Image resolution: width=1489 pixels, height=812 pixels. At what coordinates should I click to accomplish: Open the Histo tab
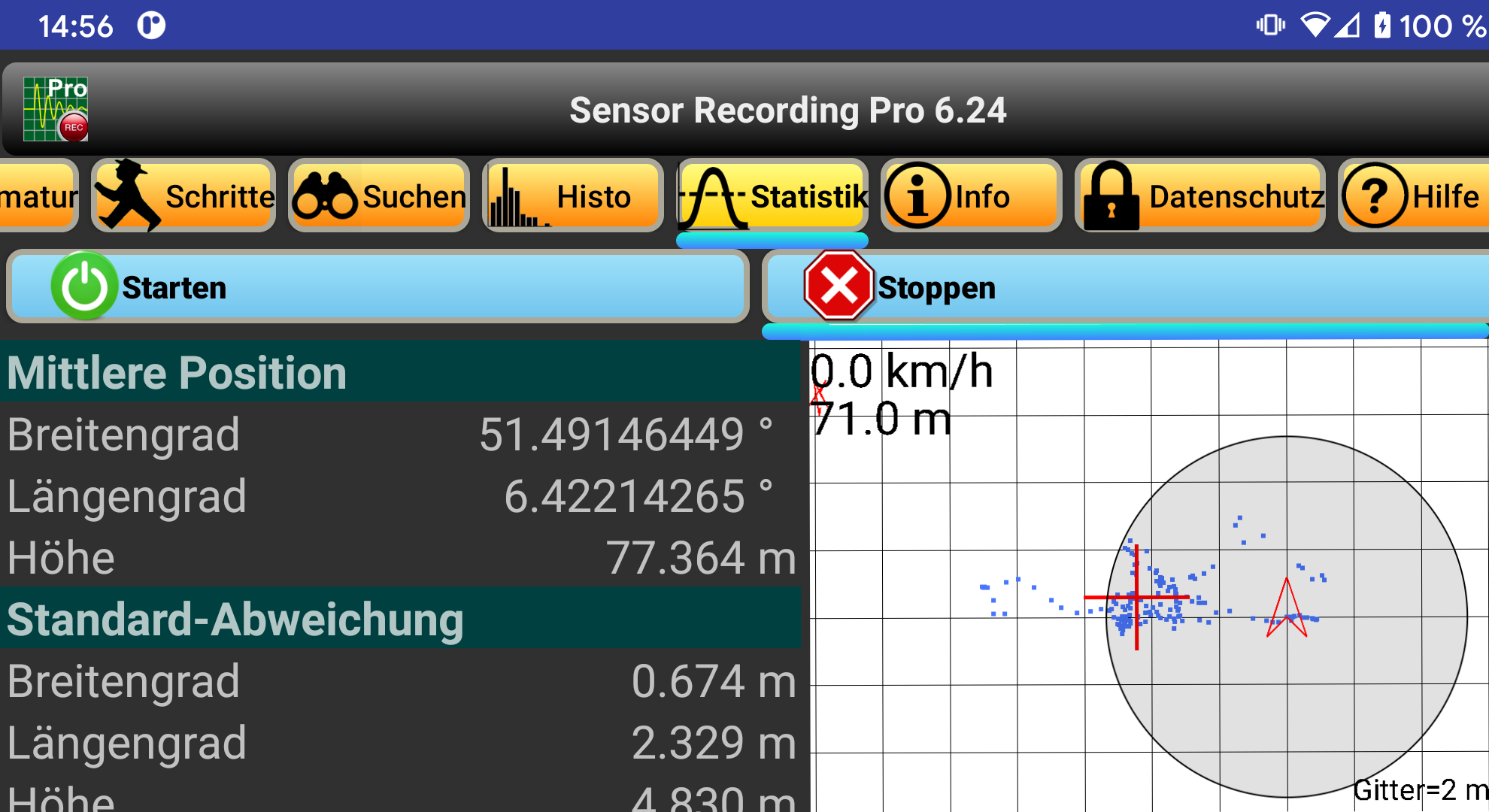coord(573,196)
